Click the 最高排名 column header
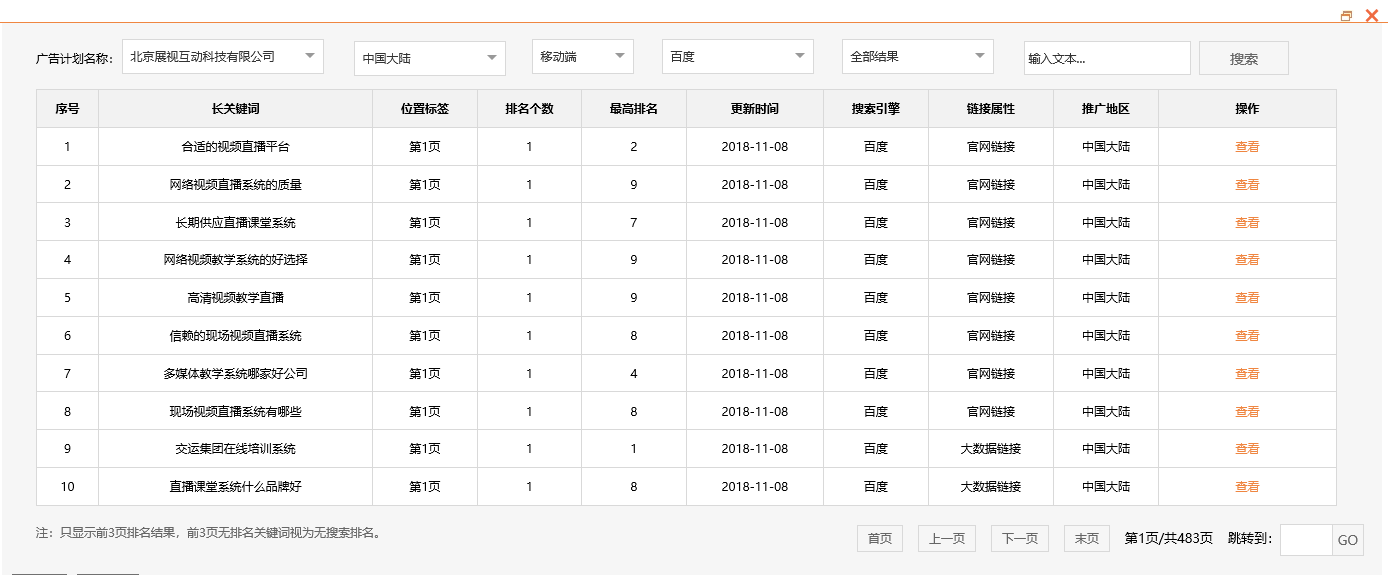The image size is (1388, 575). pos(634,109)
